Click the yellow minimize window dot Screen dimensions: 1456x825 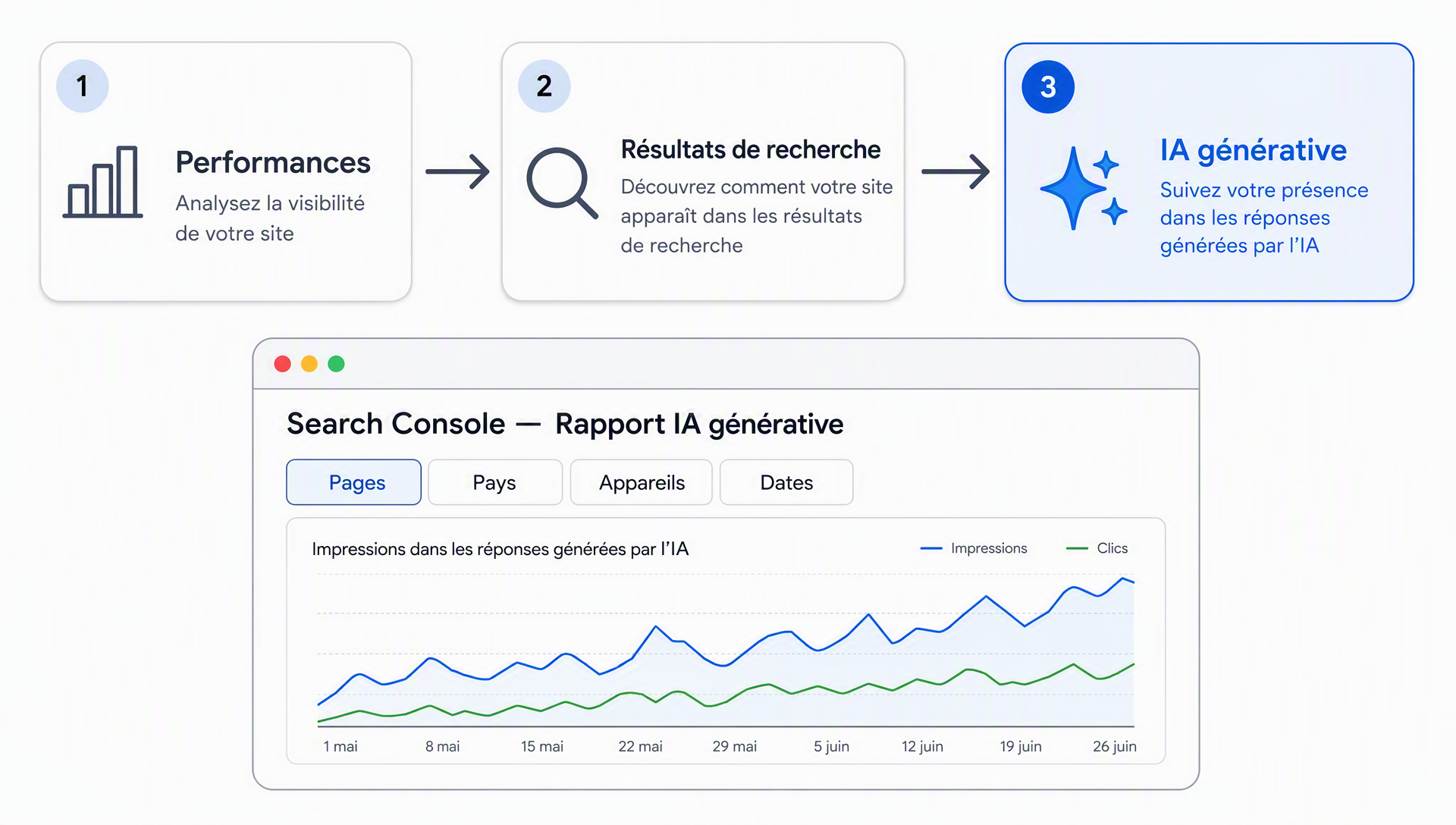(x=309, y=364)
